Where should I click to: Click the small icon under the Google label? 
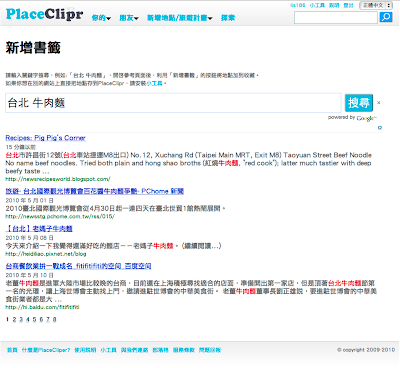(380, 128)
